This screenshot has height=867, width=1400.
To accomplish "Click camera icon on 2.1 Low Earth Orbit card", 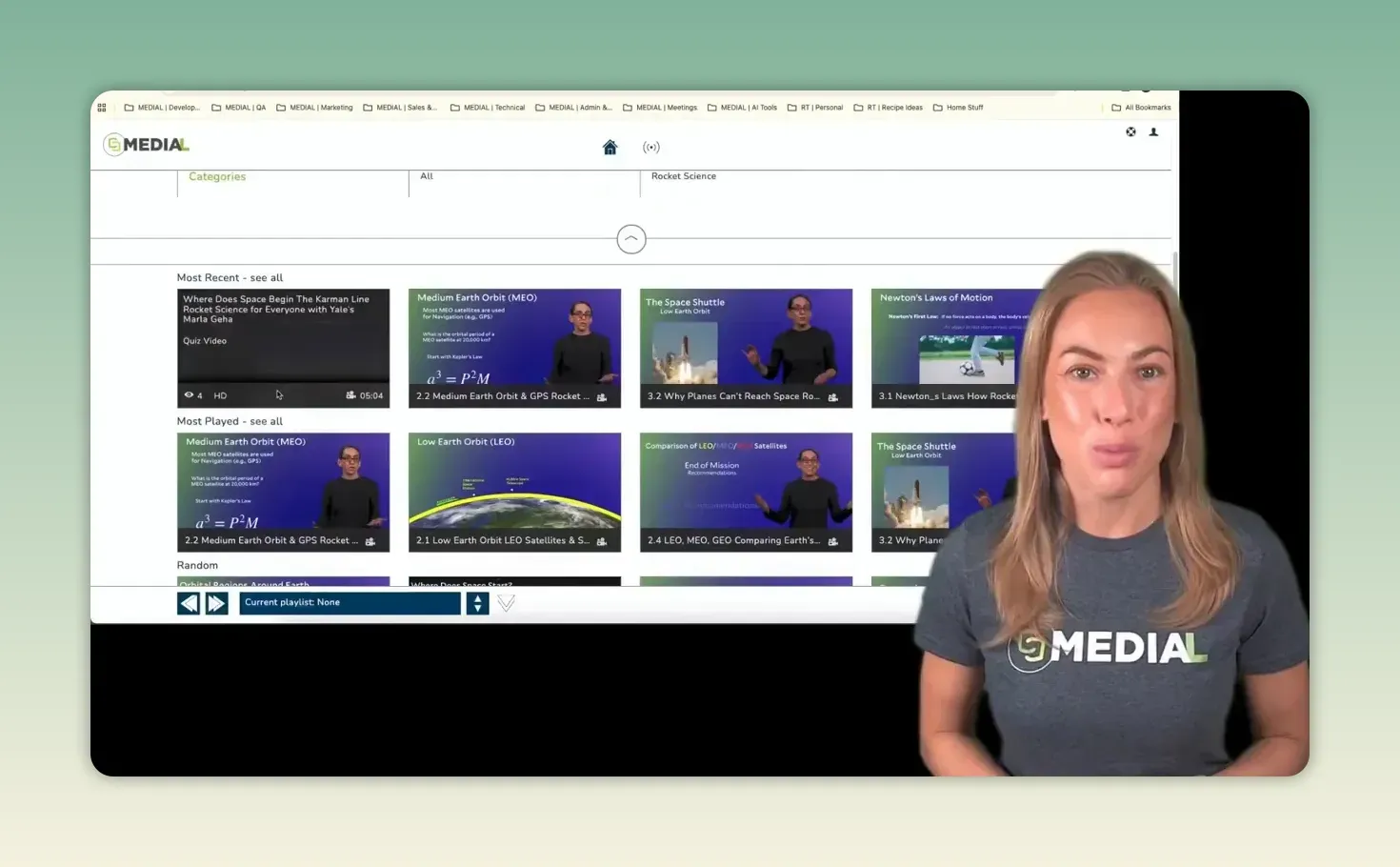I will pyautogui.click(x=602, y=541).
